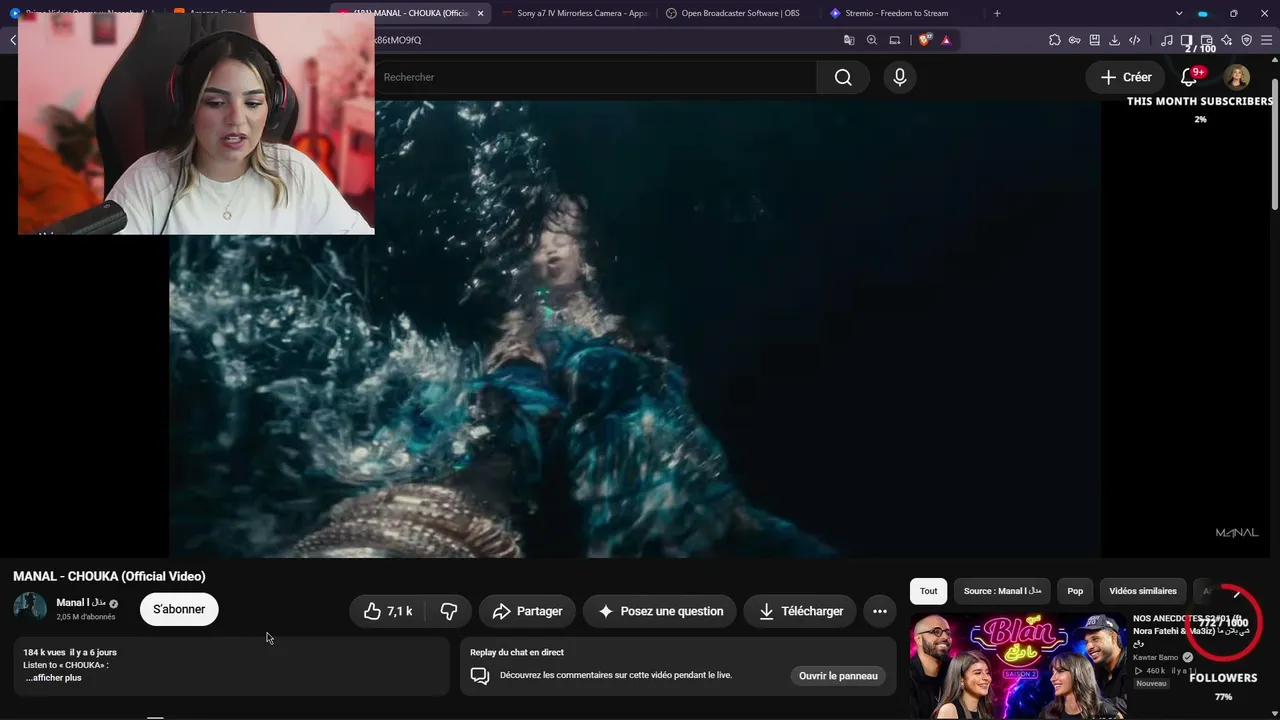
Task: Open the Leo AI sparkle icon in toolbar
Action: pyautogui.click(x=1227, y=40)
